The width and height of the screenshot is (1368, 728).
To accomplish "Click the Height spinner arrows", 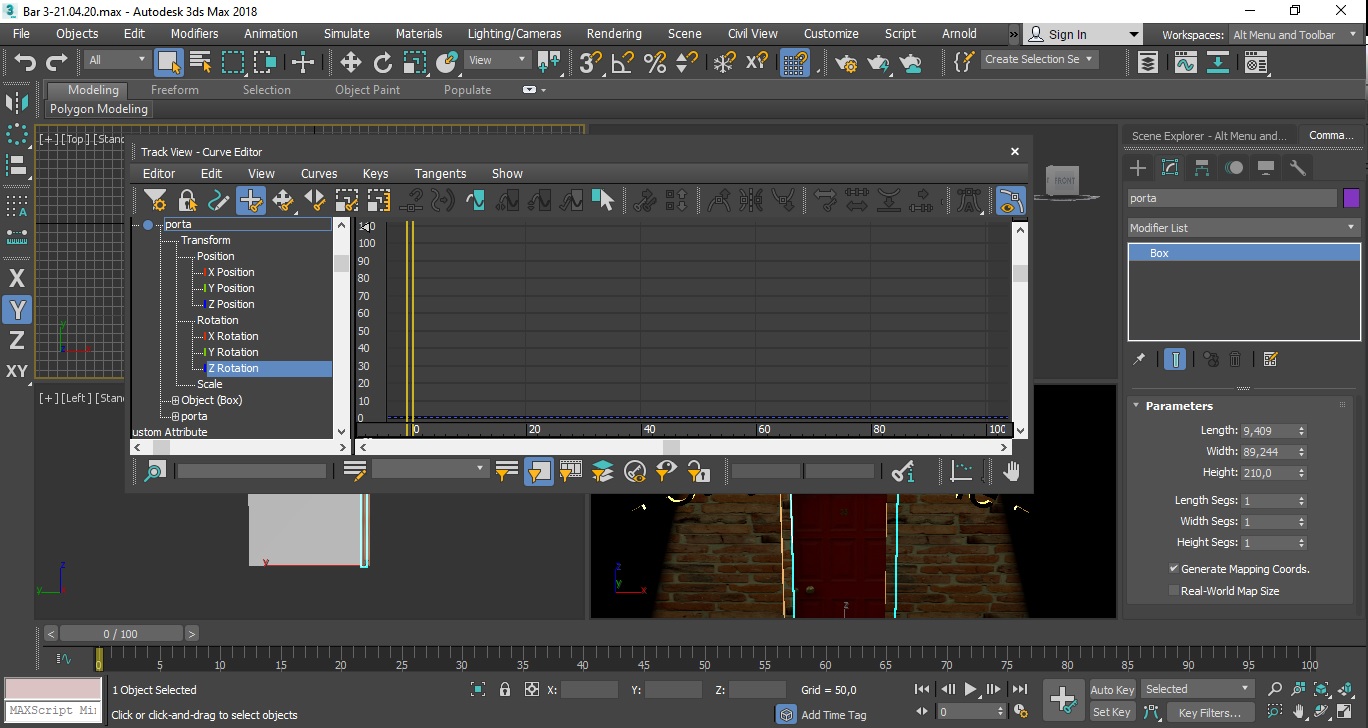I will coord(1301,473).
